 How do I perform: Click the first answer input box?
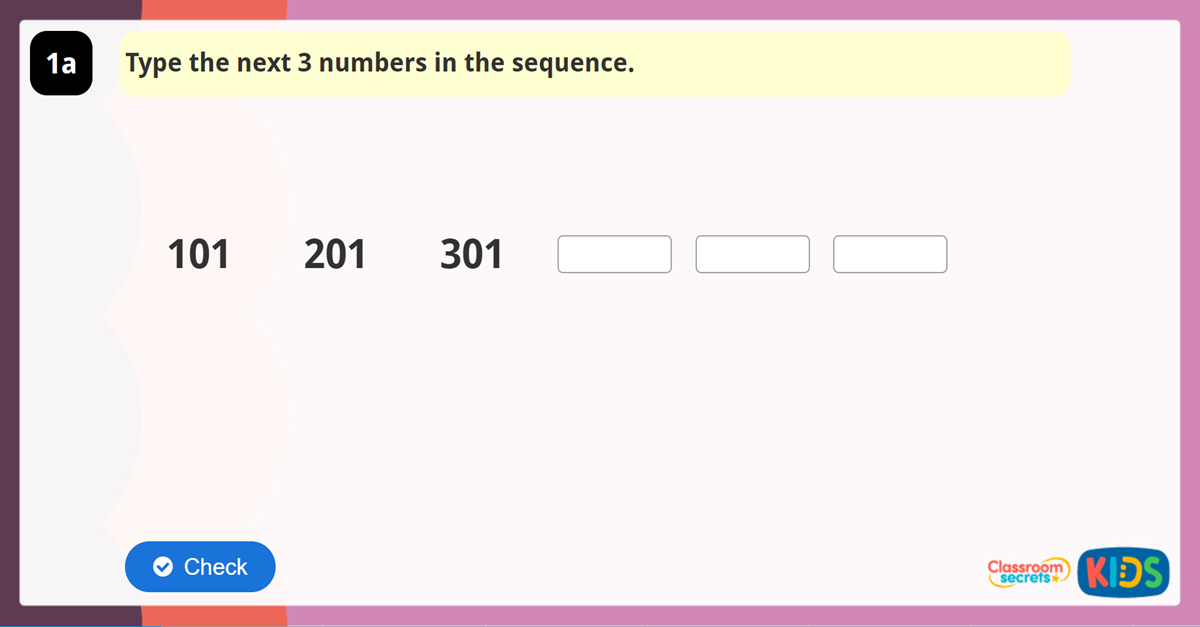(x=614, y=254)
